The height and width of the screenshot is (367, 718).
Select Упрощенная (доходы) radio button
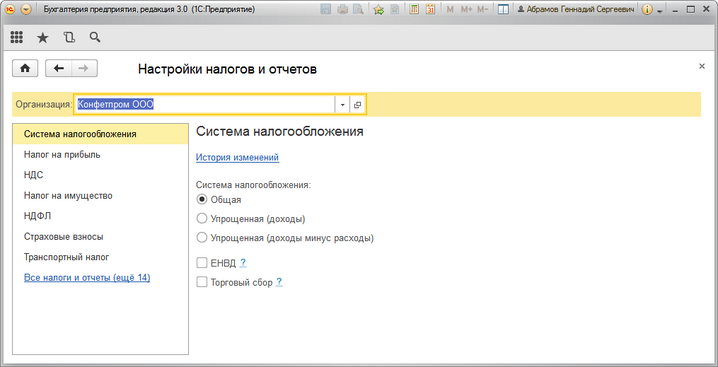pos(201,219)
